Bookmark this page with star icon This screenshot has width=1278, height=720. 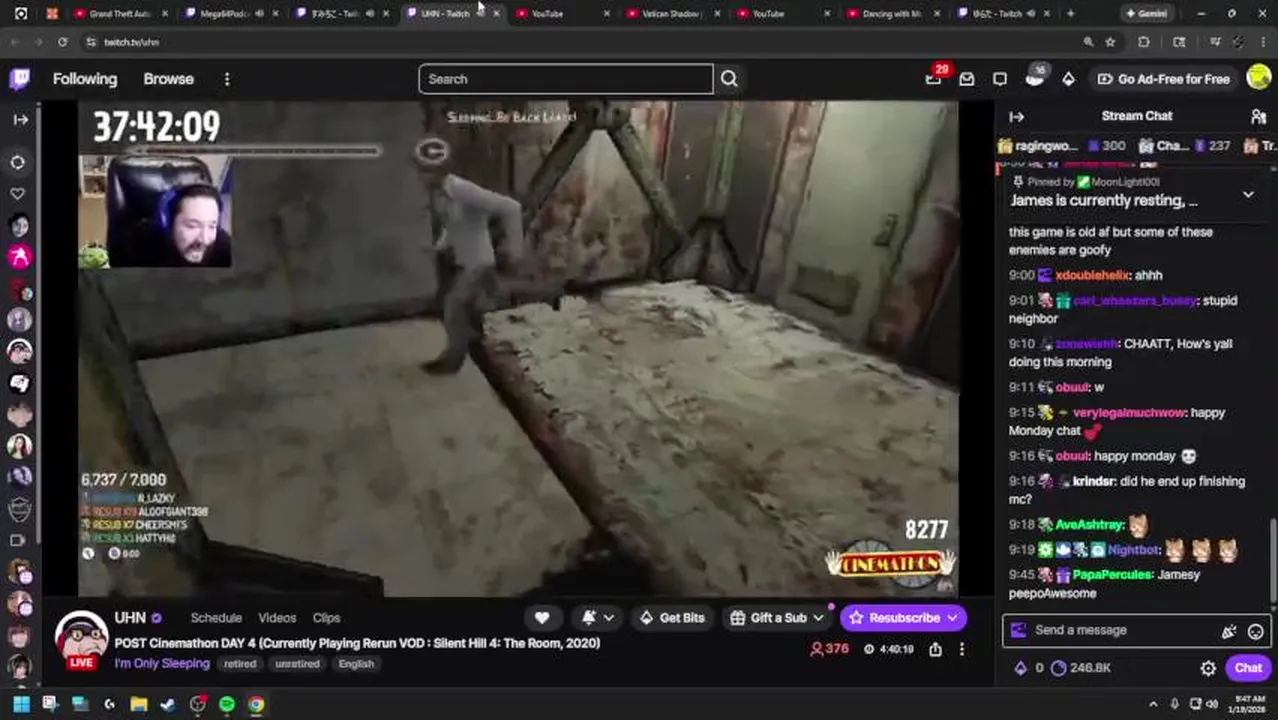click(1110, 42)
